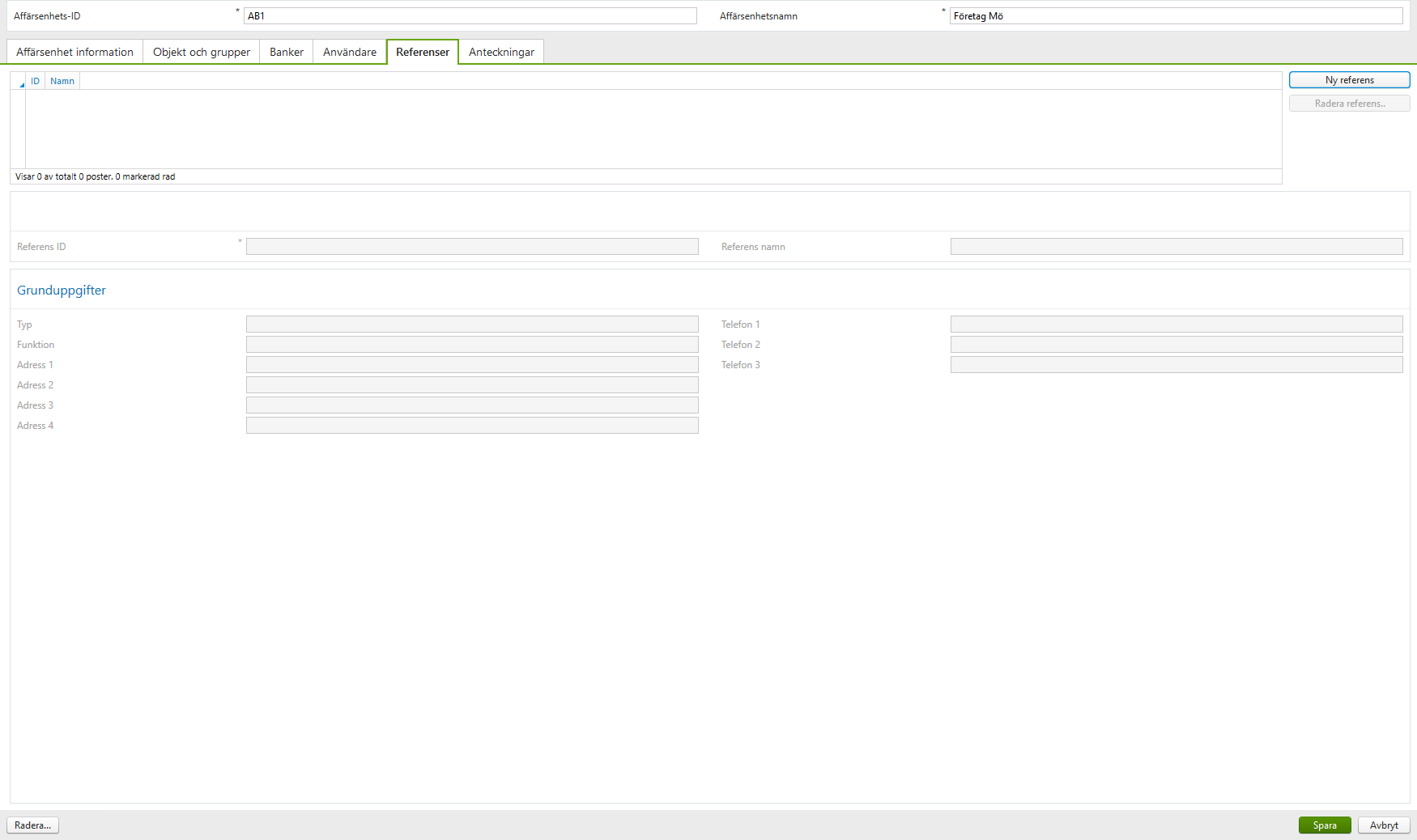Image resolution: width=1417 pixels, height=840 pixels.
Task: Switch to the Affärsenhet information tab
Action: pos(74,51)
